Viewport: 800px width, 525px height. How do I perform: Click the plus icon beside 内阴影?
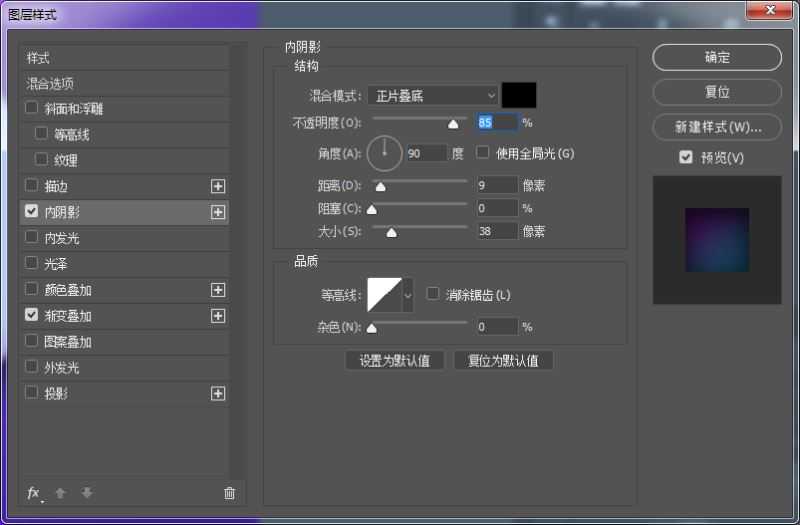217,212
